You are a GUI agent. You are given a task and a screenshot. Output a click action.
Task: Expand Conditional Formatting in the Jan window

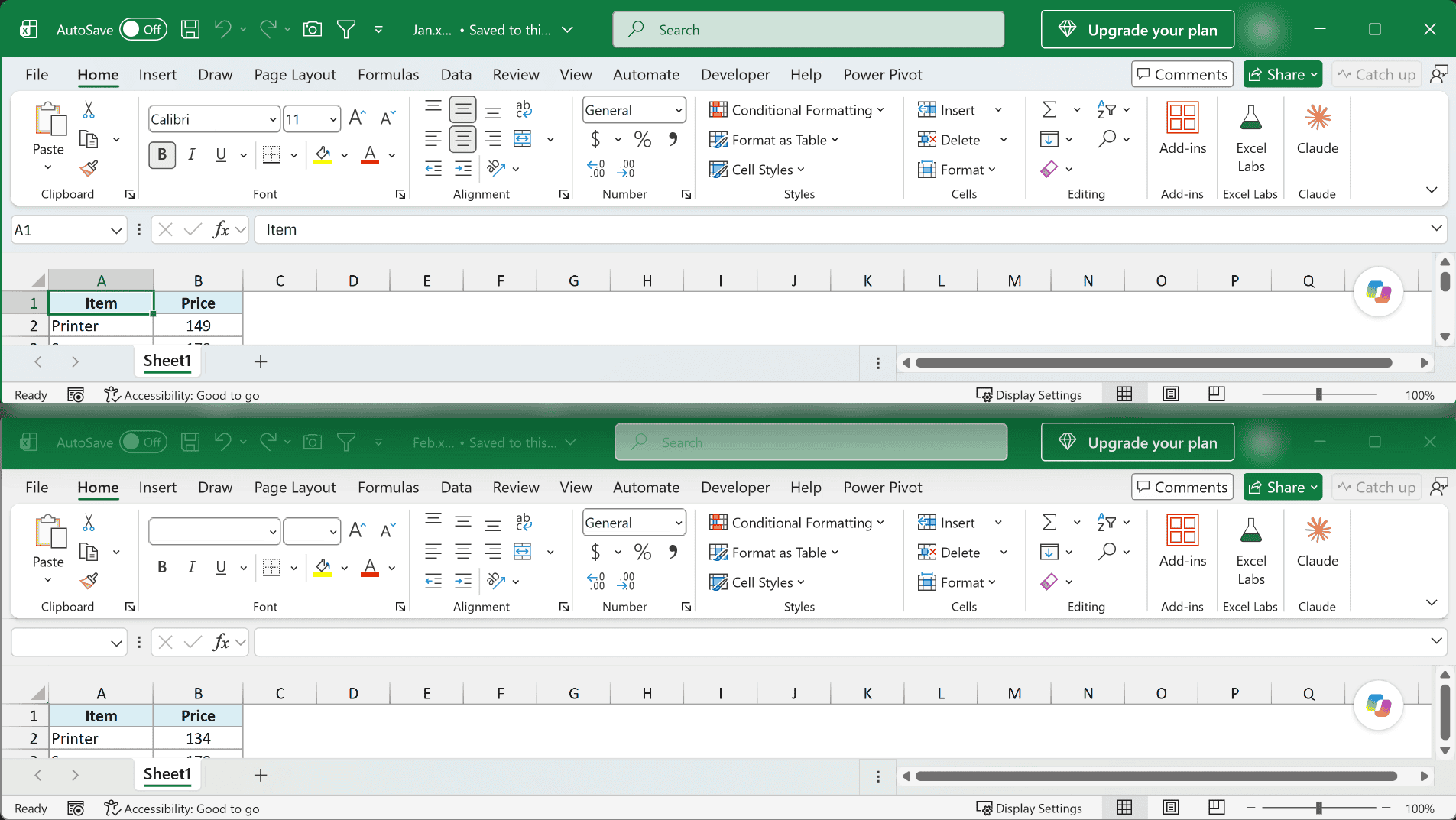point(796,110)
